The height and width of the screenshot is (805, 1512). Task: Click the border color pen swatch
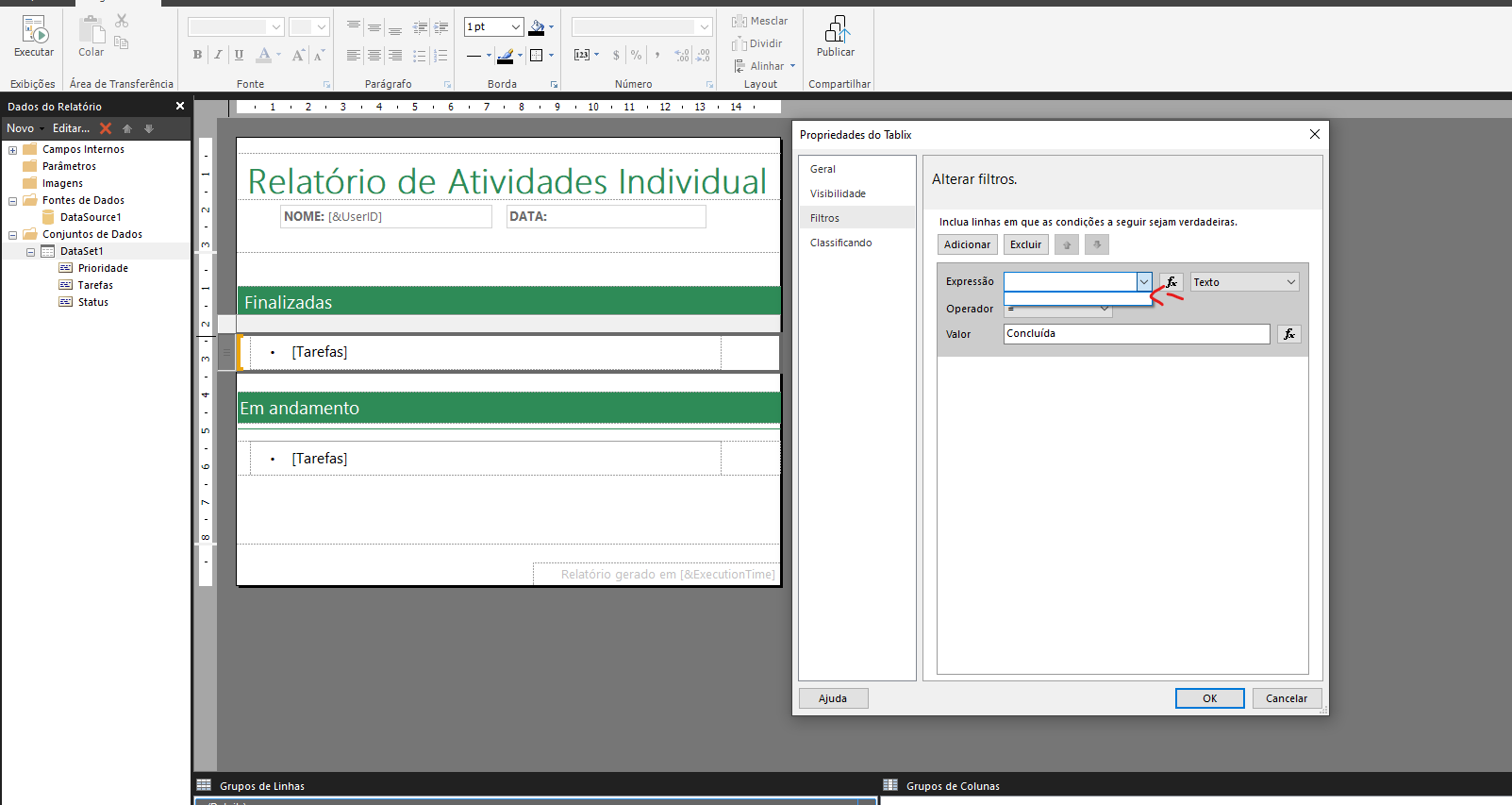click(506, 56)
